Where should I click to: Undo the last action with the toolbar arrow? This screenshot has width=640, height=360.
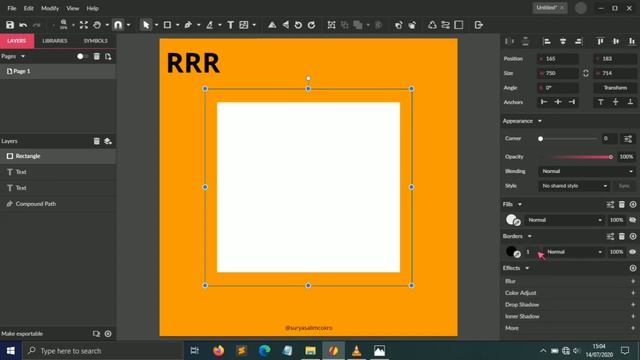point(23,25)
